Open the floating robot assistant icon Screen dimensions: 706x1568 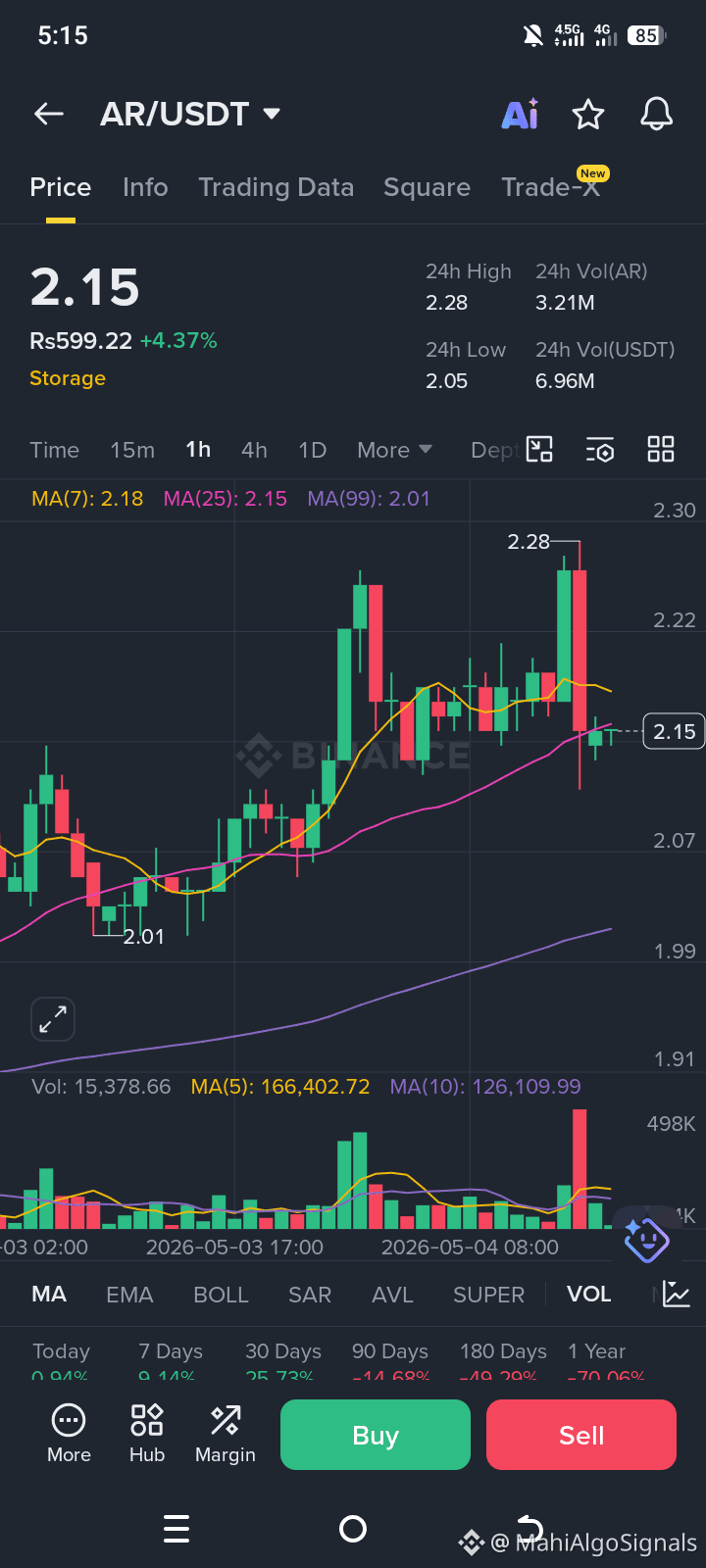point(646,1239)
